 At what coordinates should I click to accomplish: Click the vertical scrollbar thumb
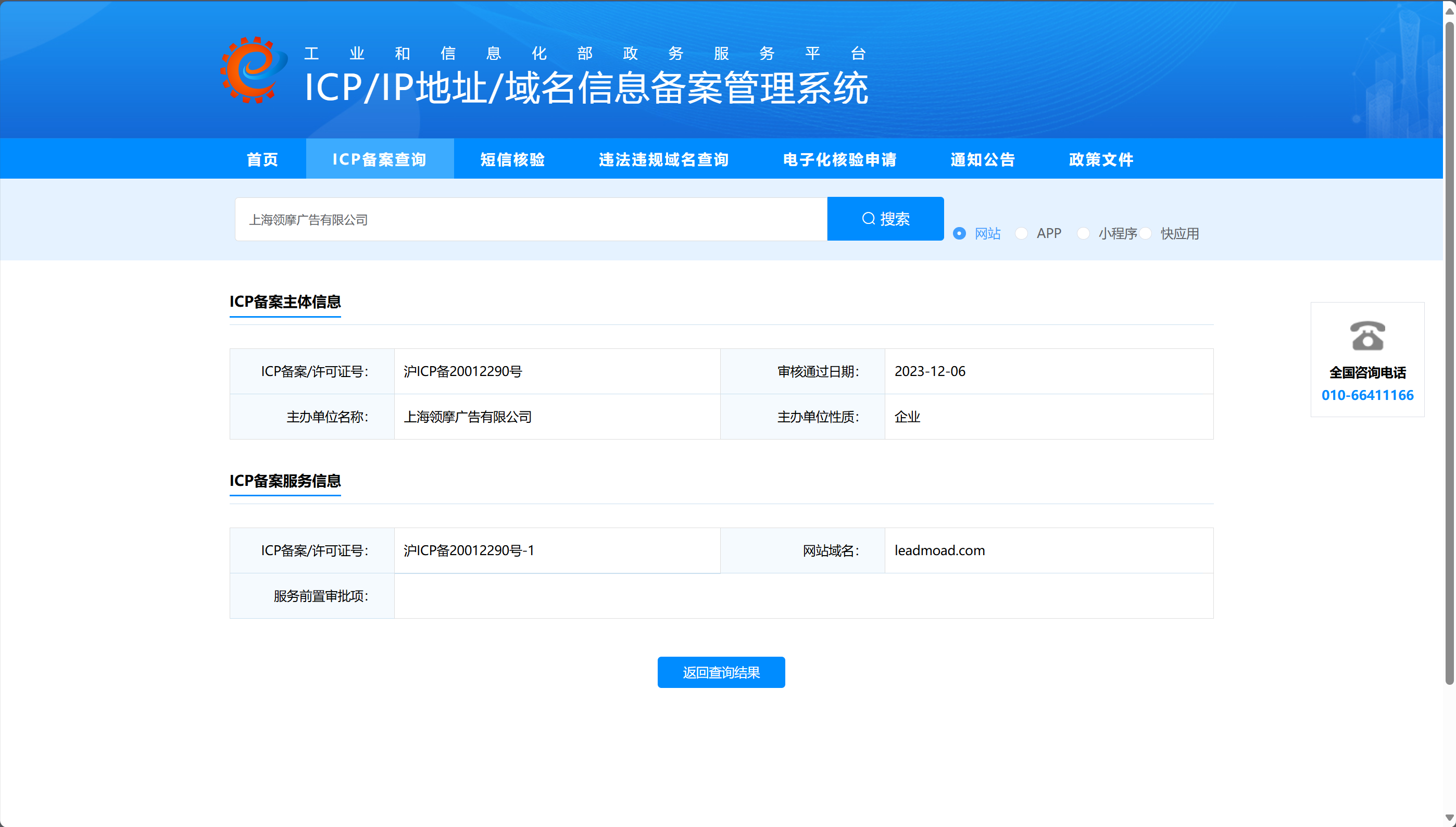(1450, 352)
